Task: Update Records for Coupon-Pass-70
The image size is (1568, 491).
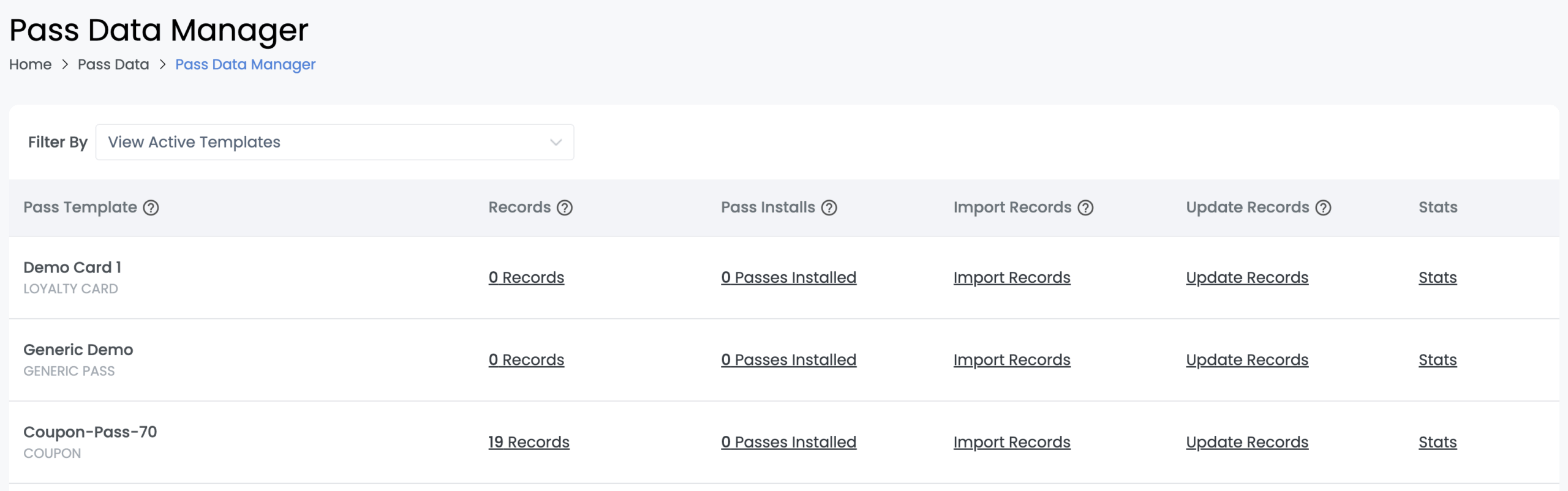Action: tap(1247, 443)
